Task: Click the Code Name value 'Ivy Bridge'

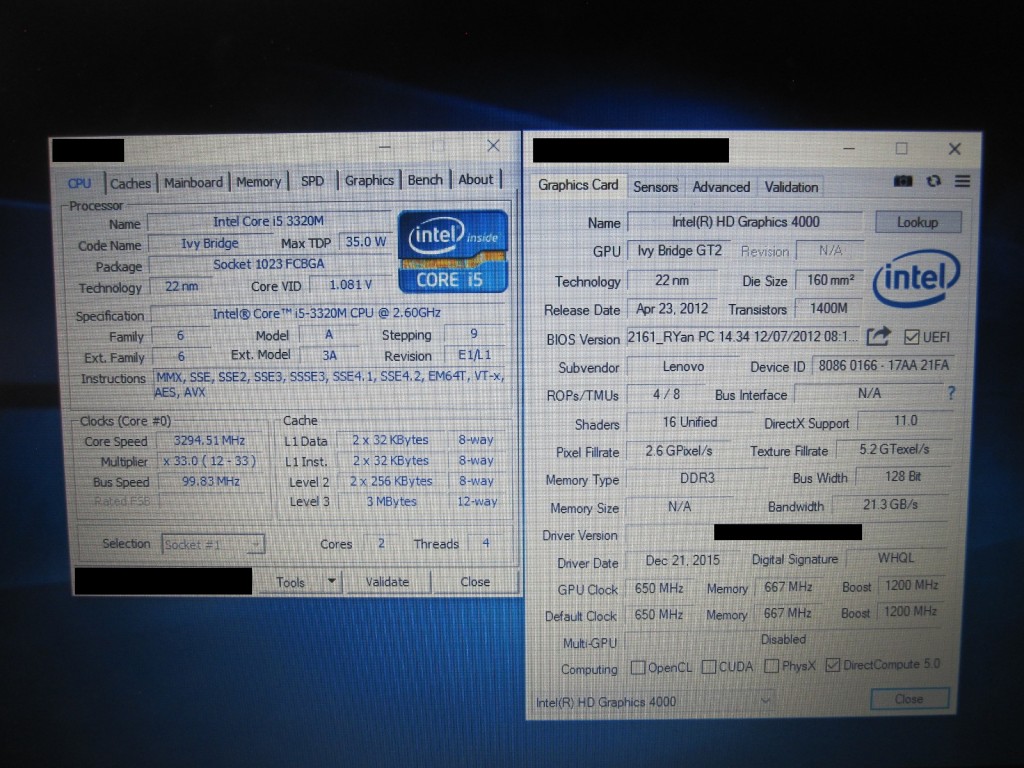Action: click(210, 244)
